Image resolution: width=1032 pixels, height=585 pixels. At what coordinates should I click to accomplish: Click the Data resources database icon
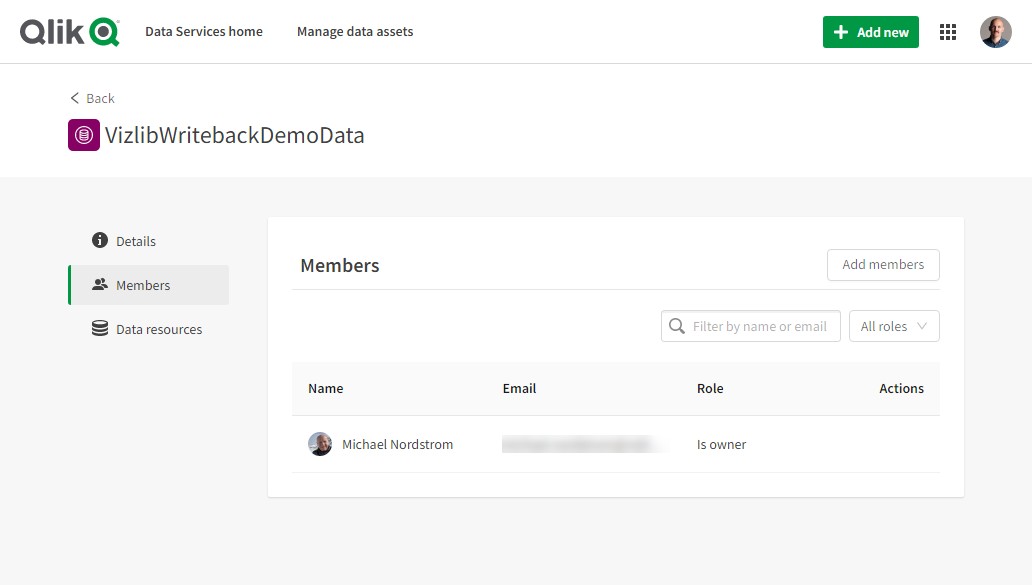[99, 328]
